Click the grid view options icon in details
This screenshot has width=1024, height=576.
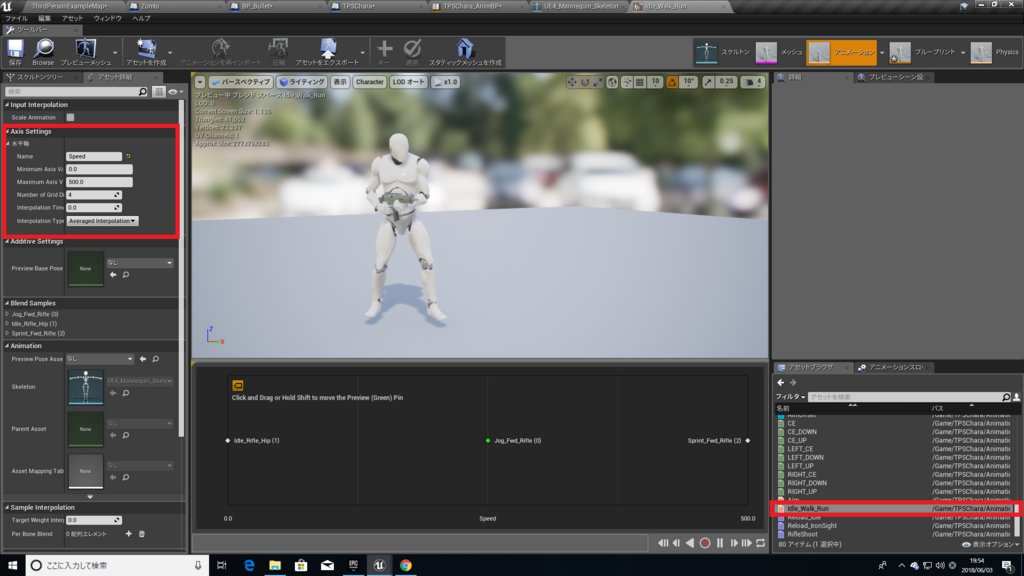click(159, 92)
